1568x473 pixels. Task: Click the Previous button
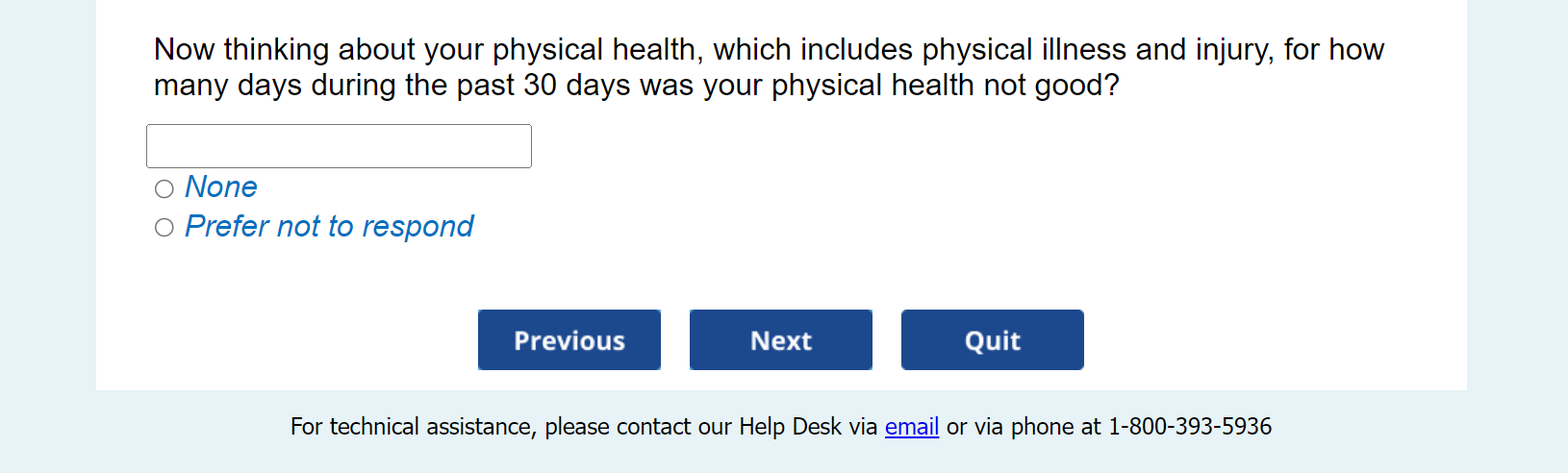point(569,340)
